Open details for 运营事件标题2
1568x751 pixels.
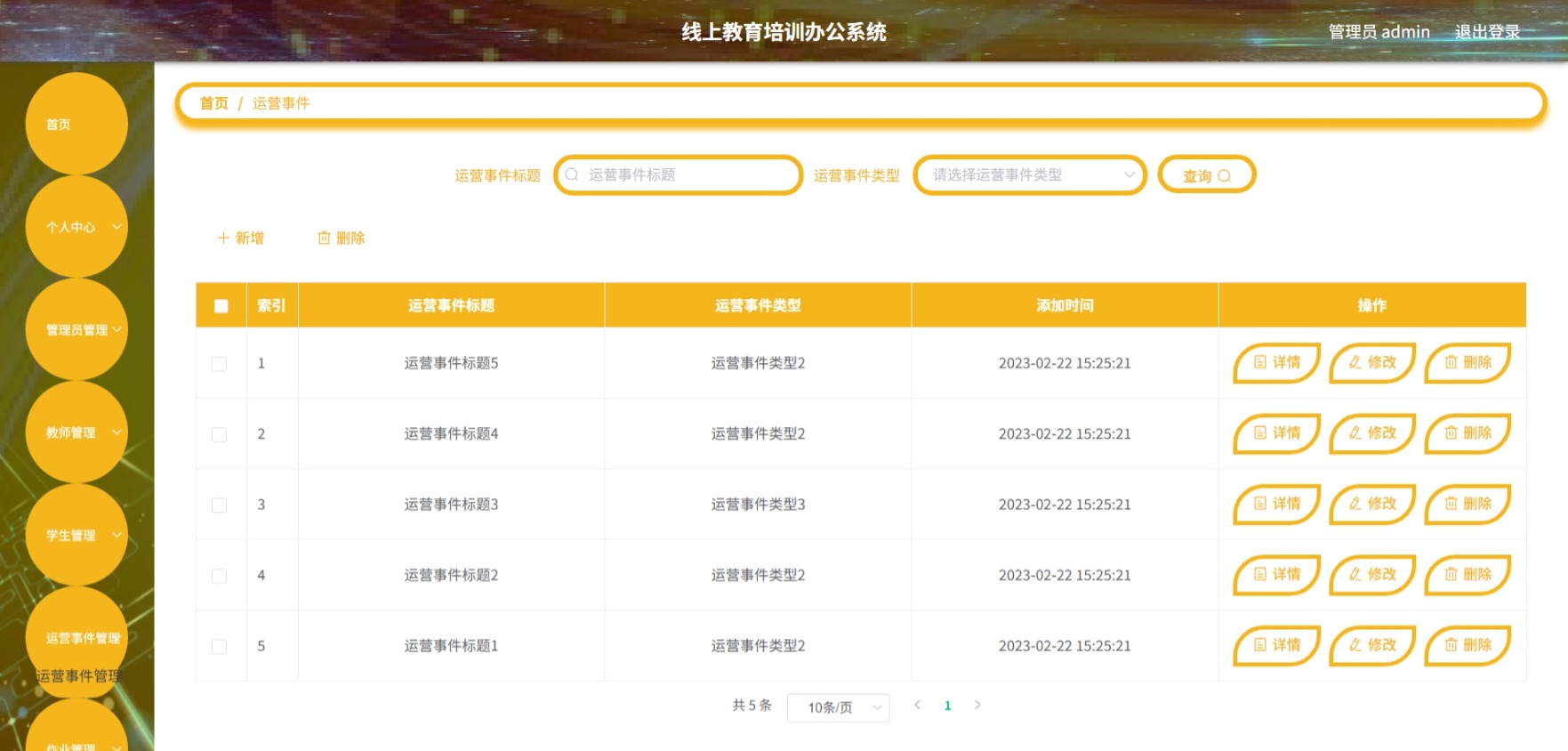point(1276,575)
